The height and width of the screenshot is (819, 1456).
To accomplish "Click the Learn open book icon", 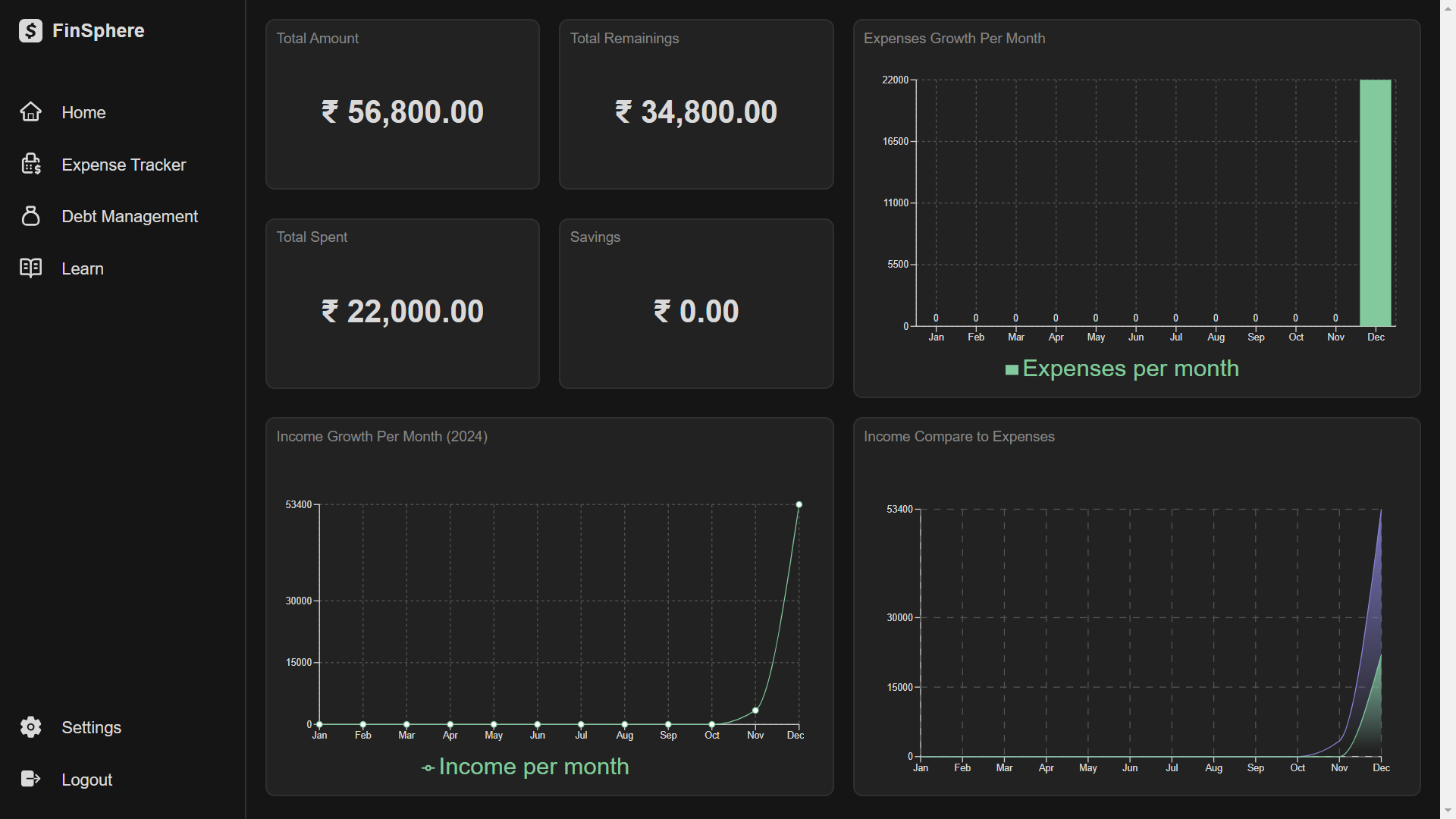I will [30, 268].
